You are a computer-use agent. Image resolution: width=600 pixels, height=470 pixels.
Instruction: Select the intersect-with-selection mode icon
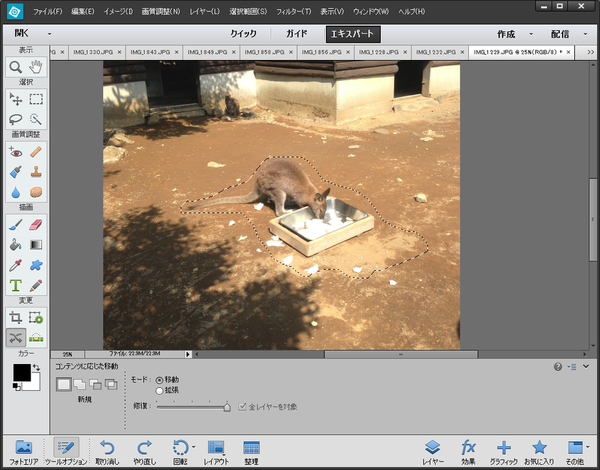[x=111, y=384]
